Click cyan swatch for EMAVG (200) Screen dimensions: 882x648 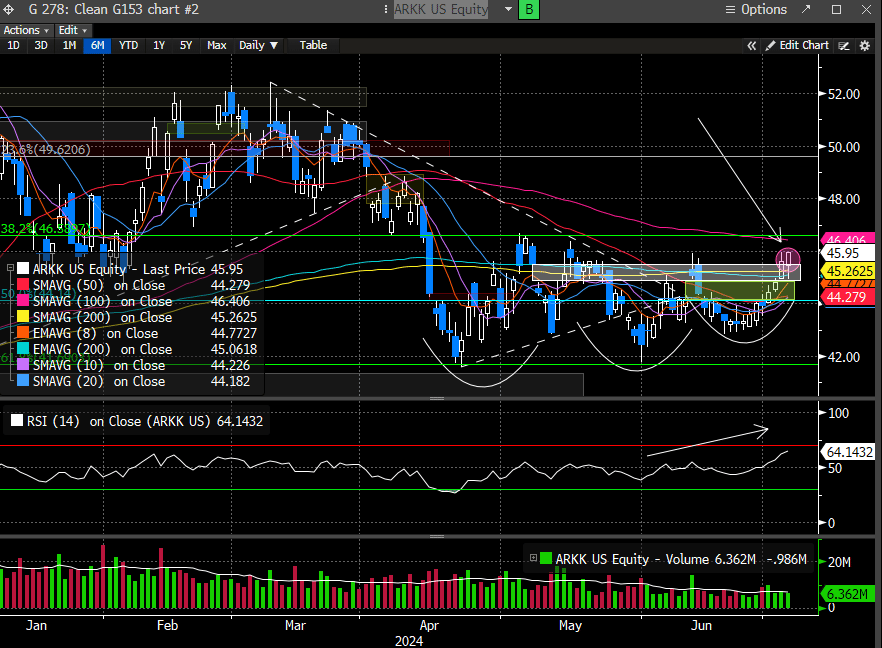click(x=23, y=349)
